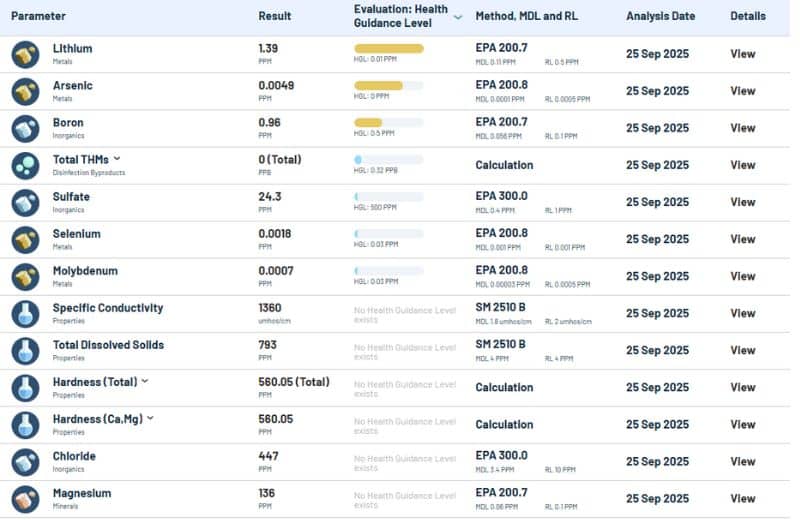This screenshot has width=800, height=520.
Task: Click the Boron inorganics icon
Action: click(25, 128)
